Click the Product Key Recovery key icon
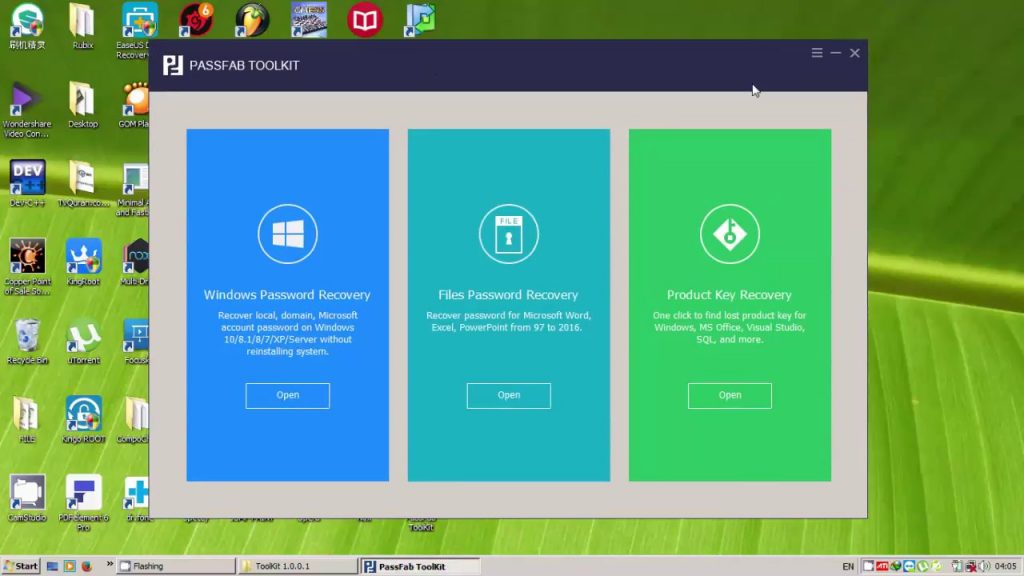The width and height of the screenshot is (1024, 576). click(x=729, y=234)
